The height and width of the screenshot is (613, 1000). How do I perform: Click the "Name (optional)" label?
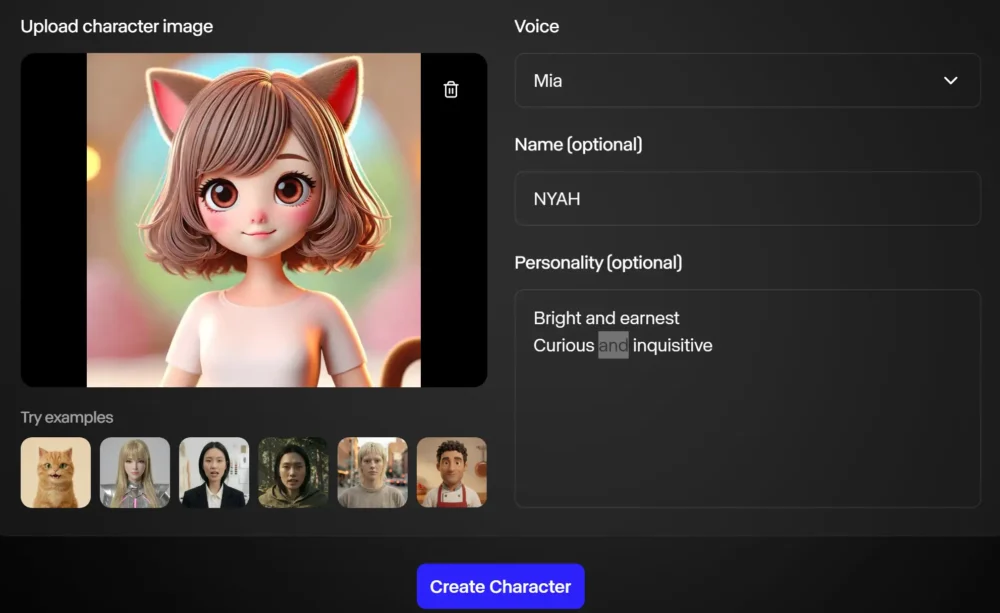(x=578, y=145)
